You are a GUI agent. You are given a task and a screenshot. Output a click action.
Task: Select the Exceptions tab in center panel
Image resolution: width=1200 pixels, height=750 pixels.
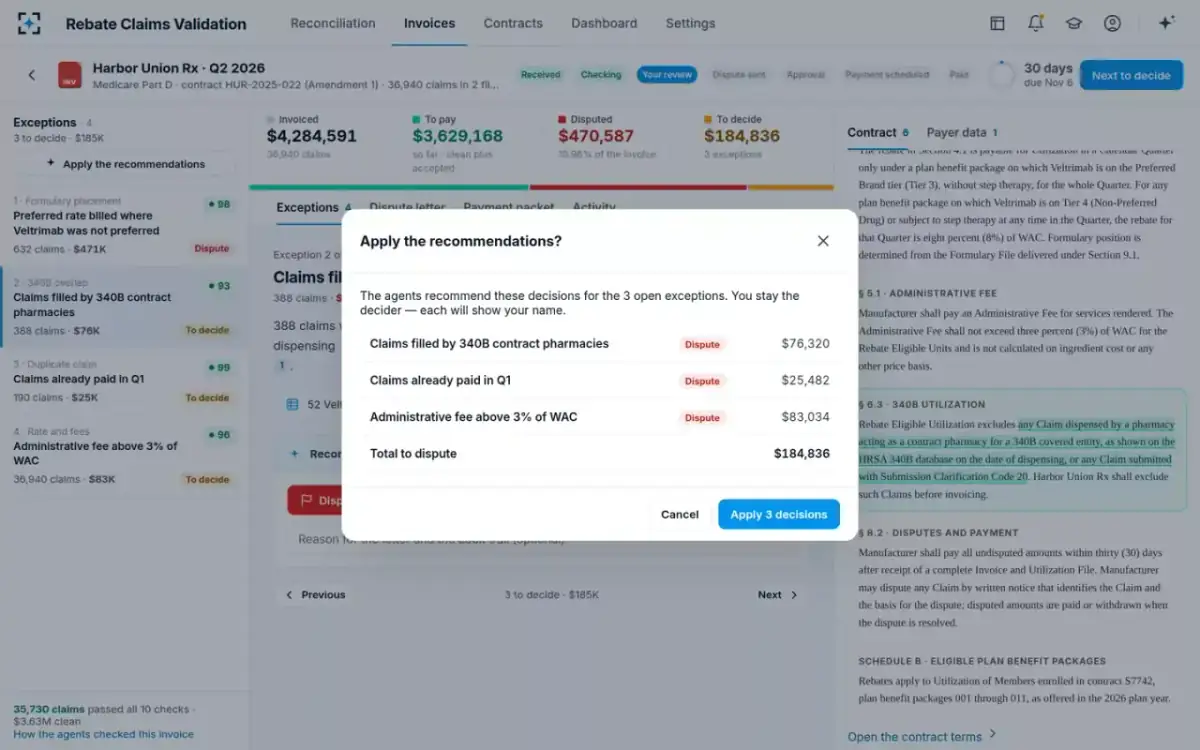click(314, 208)
